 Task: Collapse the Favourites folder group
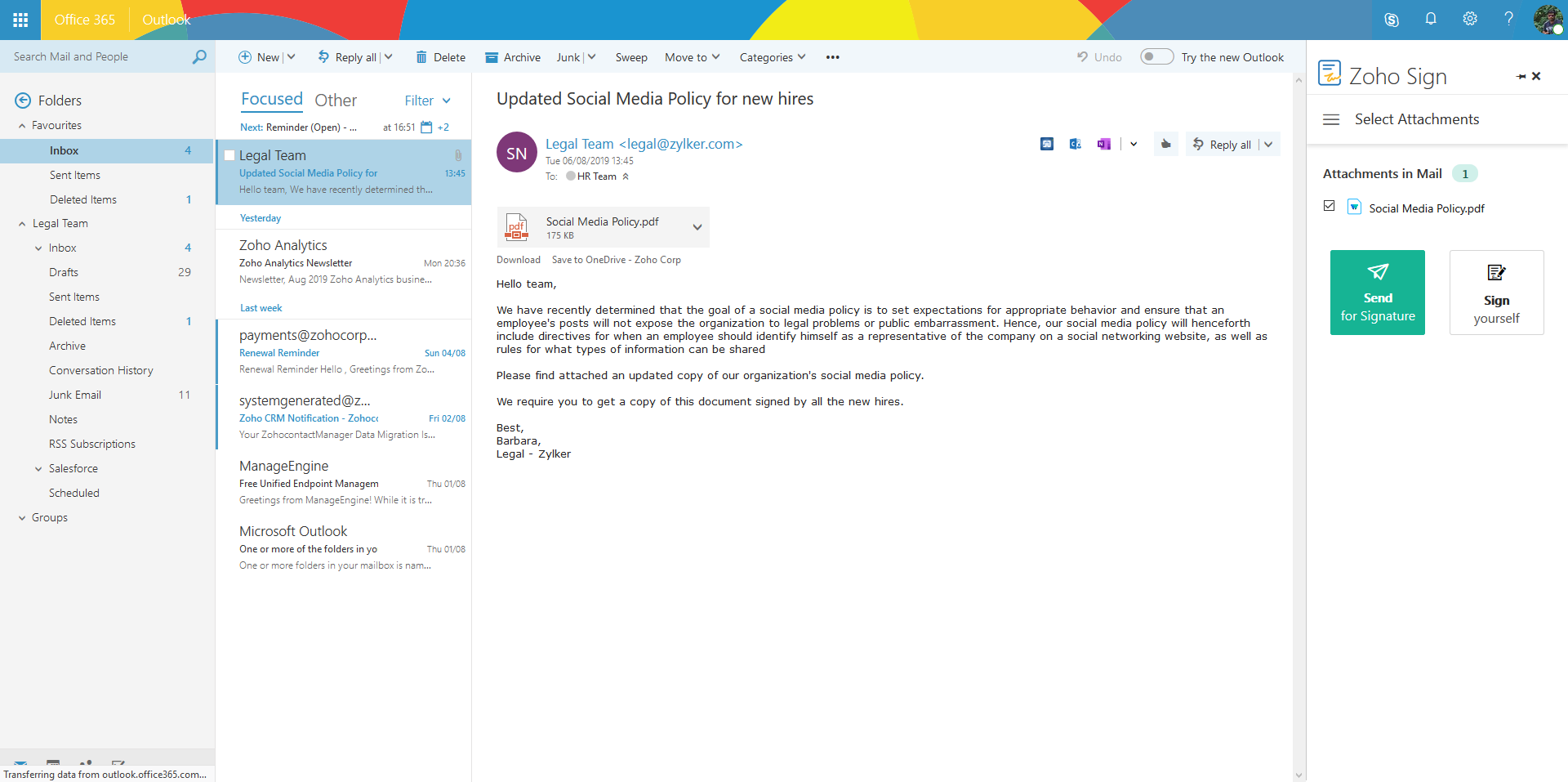[22, 126]
